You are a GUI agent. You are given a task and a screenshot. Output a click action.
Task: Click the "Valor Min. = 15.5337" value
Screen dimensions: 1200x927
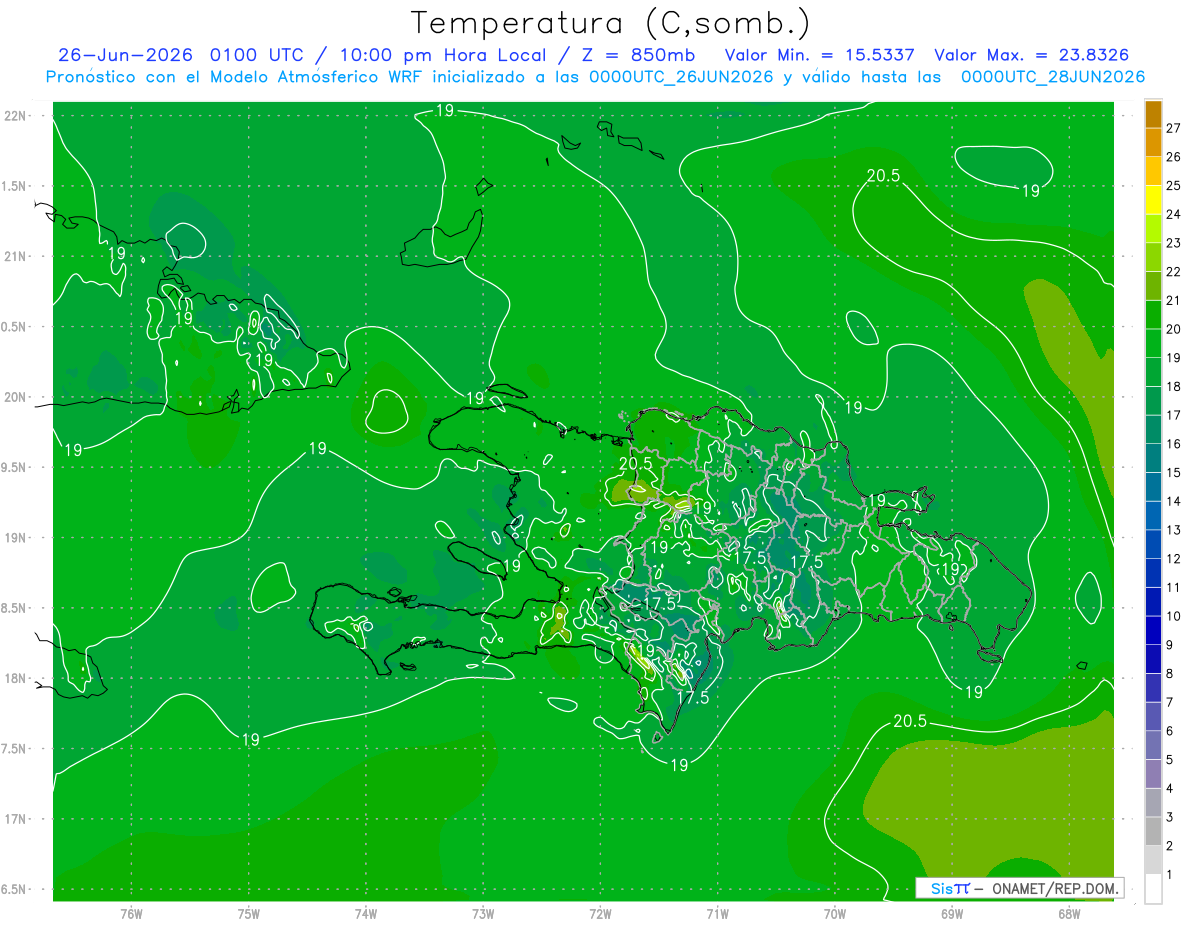pyautogui.click(x=819, y=55)
